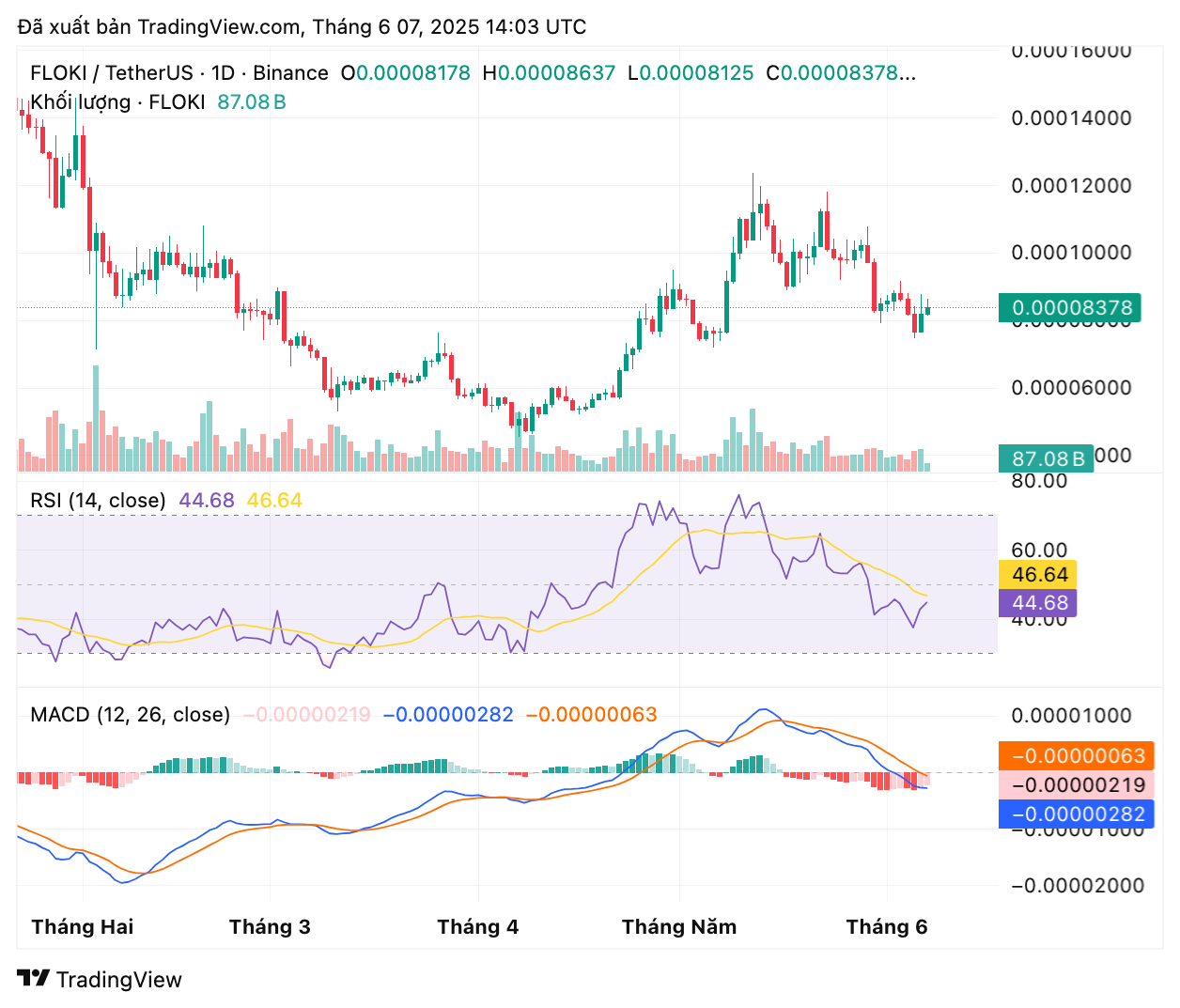
Task: Select the yellow 46.64 RSI axis tag
Action: (x=1038, y=575)
